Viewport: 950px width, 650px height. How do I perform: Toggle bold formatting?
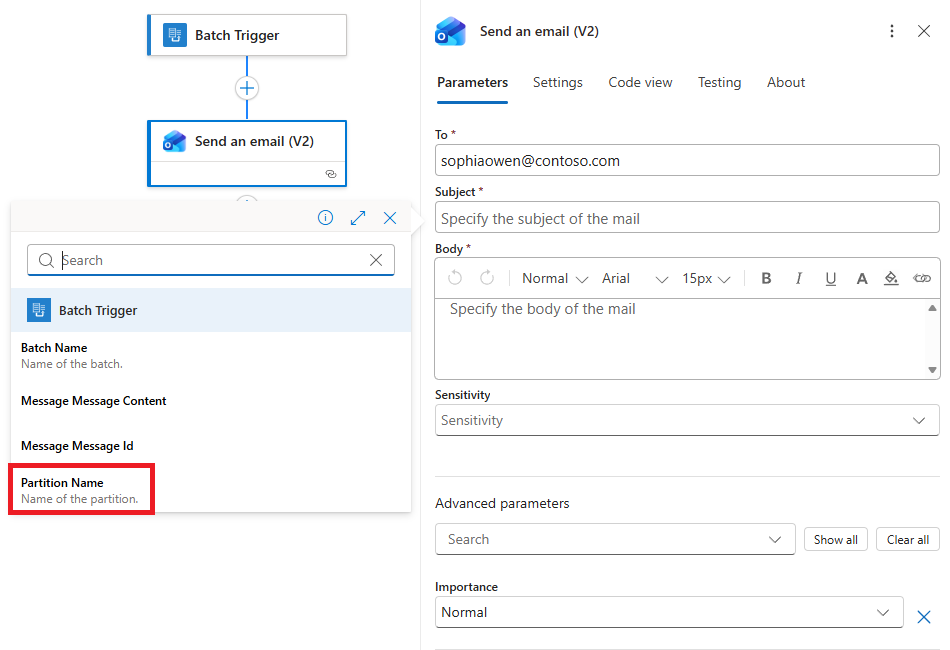pyautogui.click(x=766, y=278)
